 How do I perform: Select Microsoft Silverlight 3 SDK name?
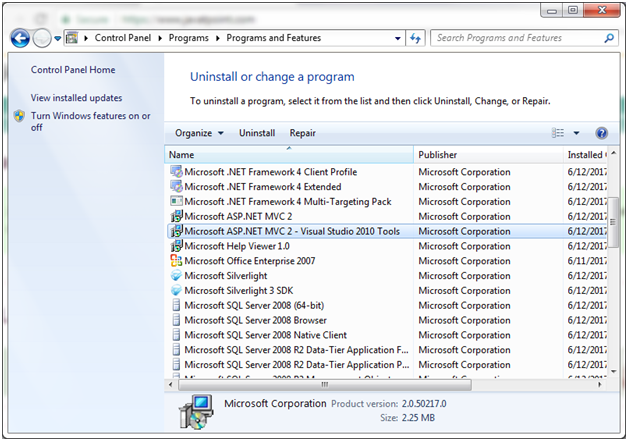239,290
